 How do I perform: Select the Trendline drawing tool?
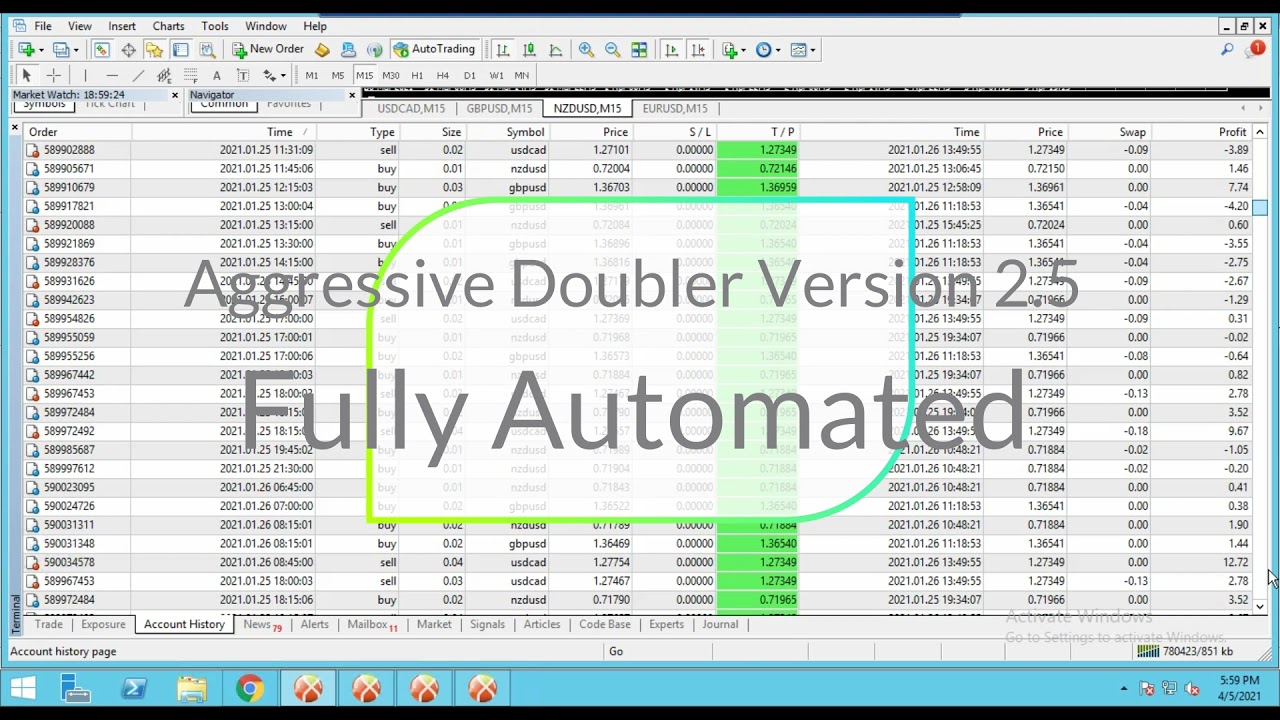point(138,75)
